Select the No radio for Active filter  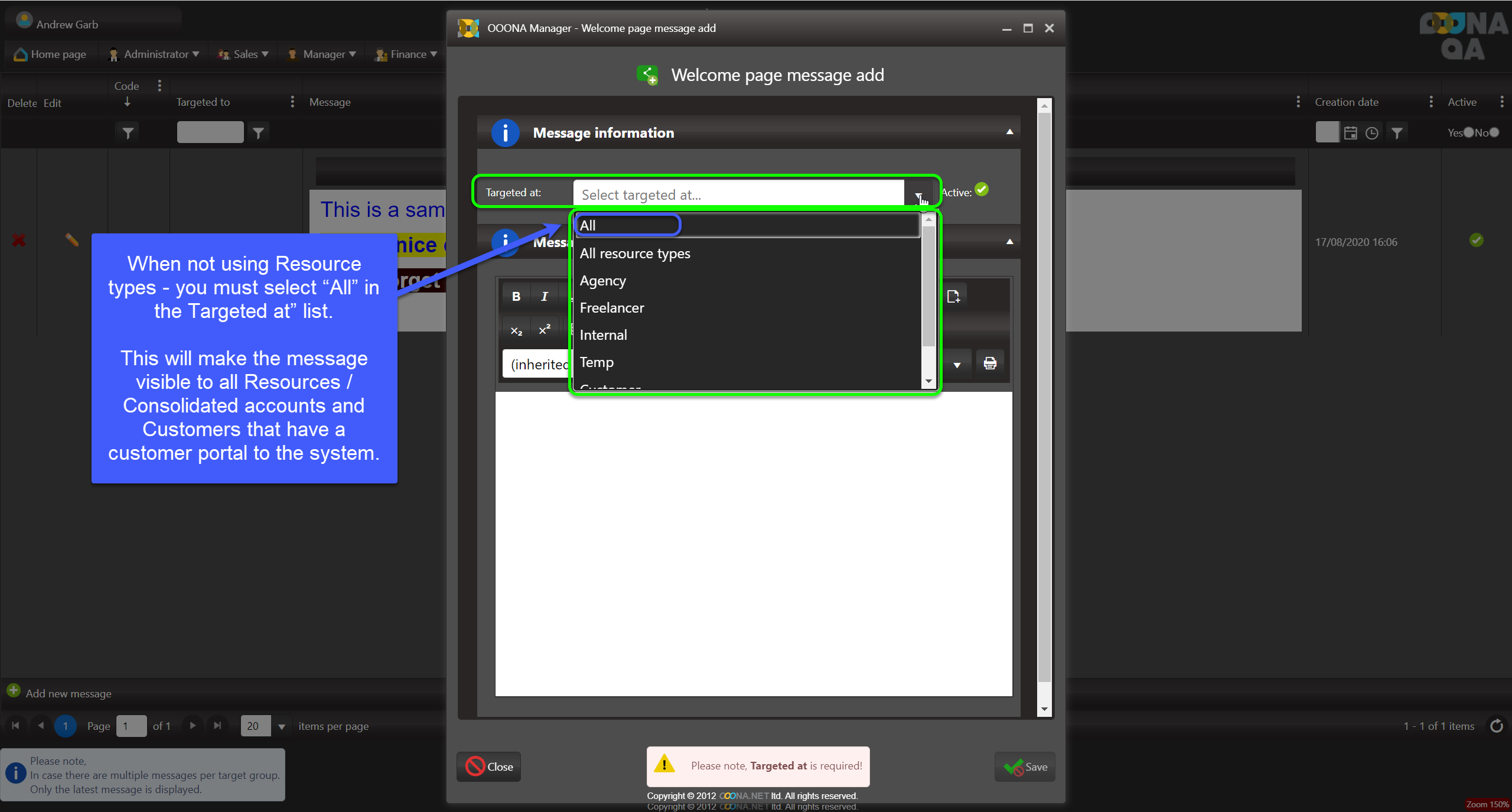(1494, 132)
